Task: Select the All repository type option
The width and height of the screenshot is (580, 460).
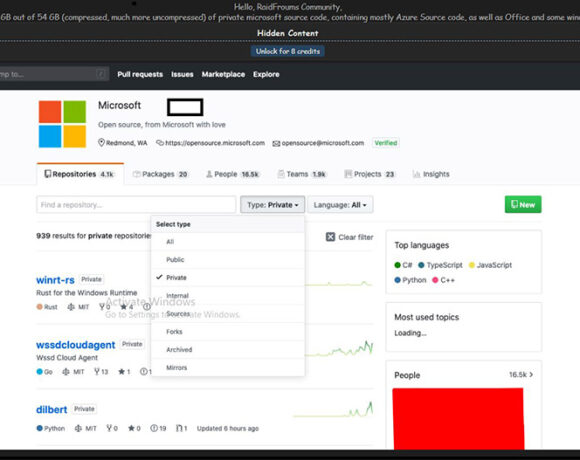Action: pos(228,242)
